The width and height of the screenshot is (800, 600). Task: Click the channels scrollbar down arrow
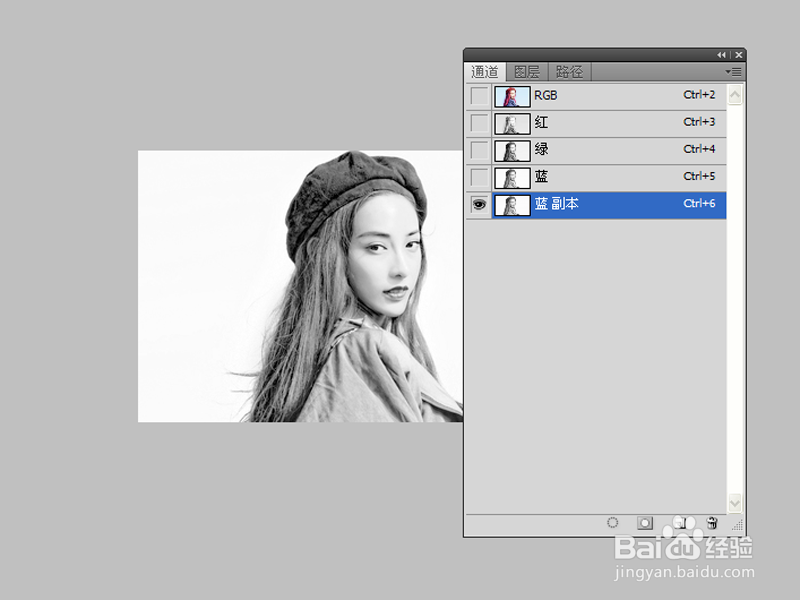click(735, 504)
